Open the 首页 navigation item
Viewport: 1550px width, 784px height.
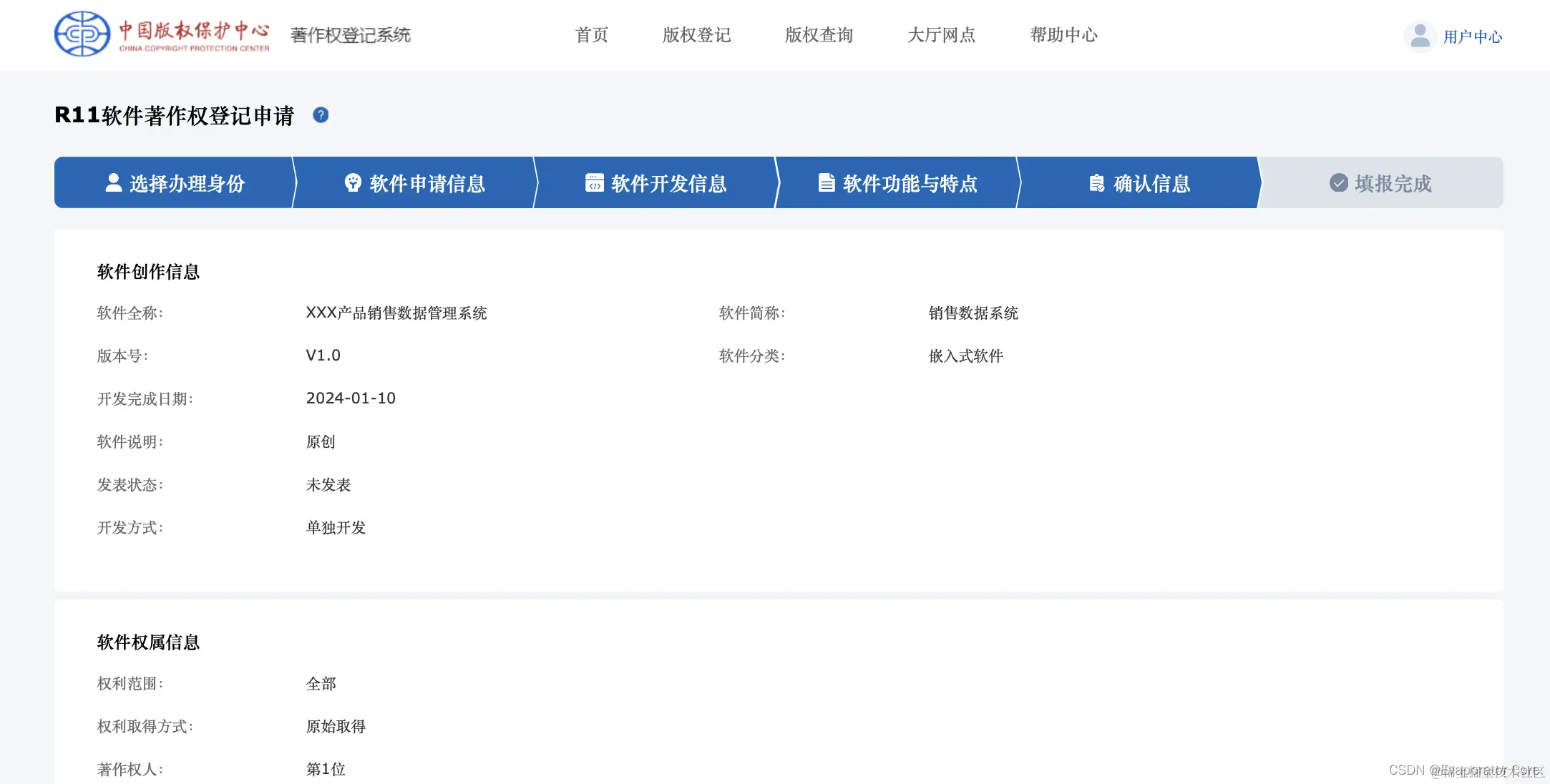591,35
